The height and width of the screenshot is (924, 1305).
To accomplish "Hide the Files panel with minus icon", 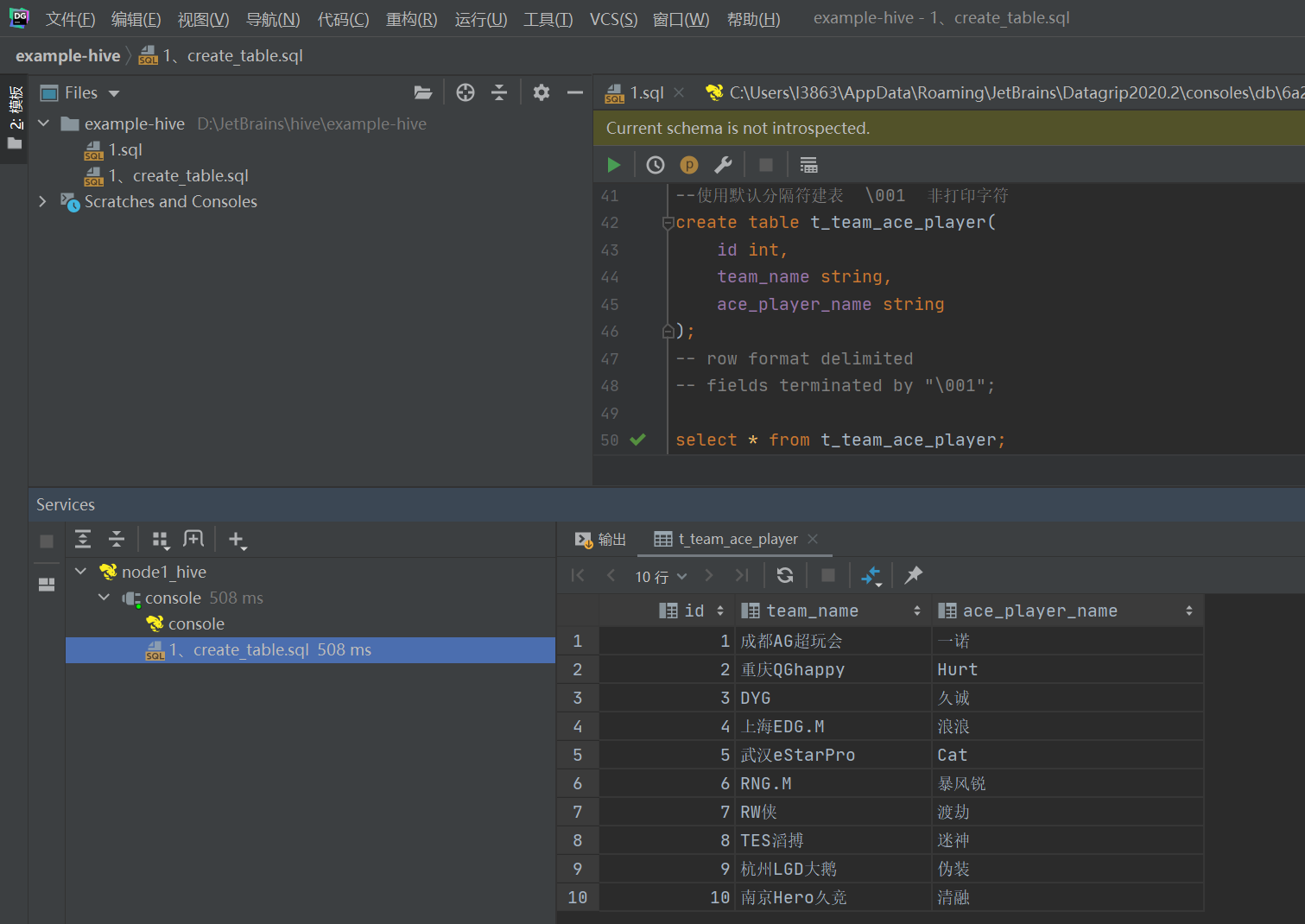I will [x=575, y=92].
